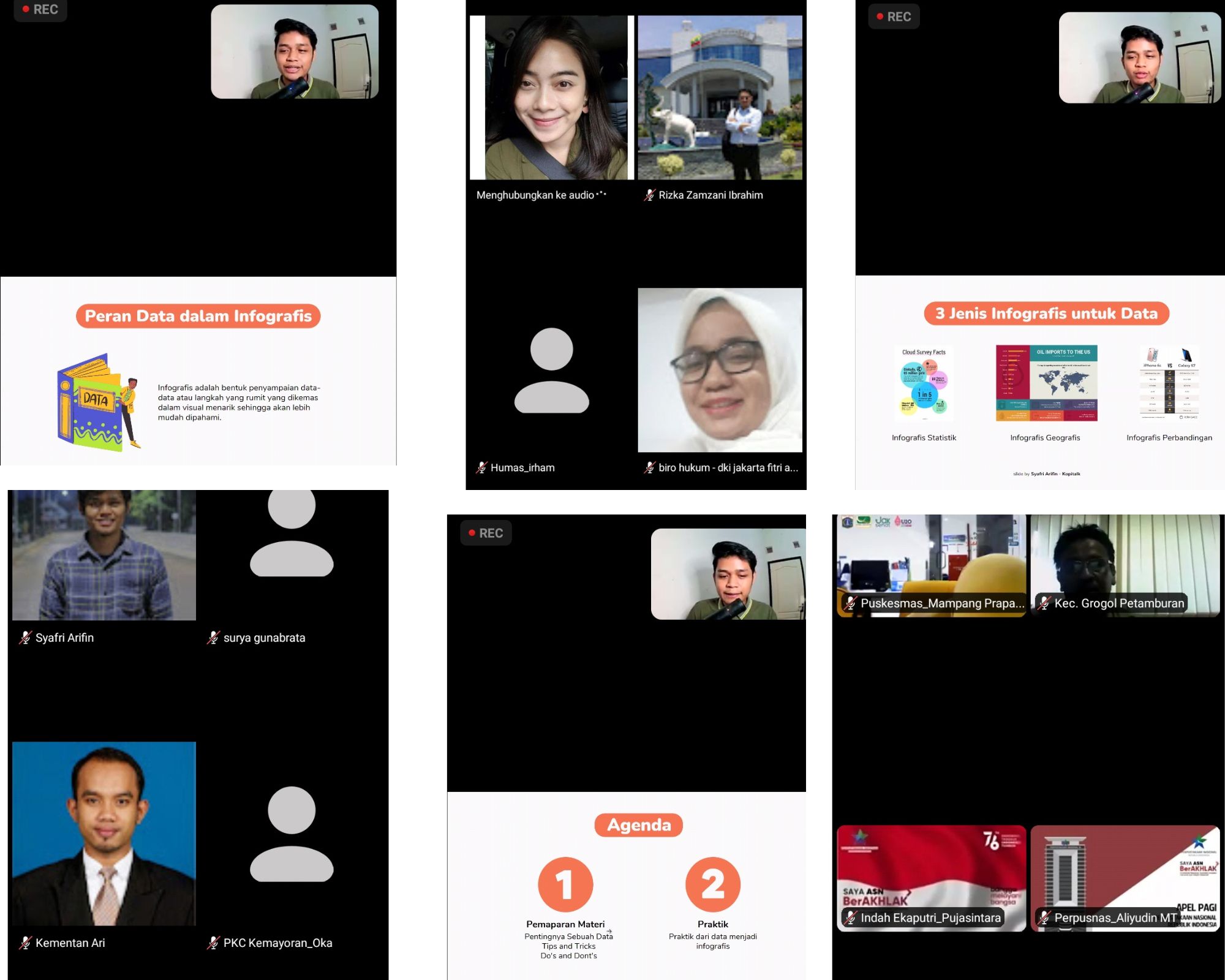Click REC indicator above Agenda slide
The height and width of the screenshot is (980, 1225).
(x=486, y=533)
